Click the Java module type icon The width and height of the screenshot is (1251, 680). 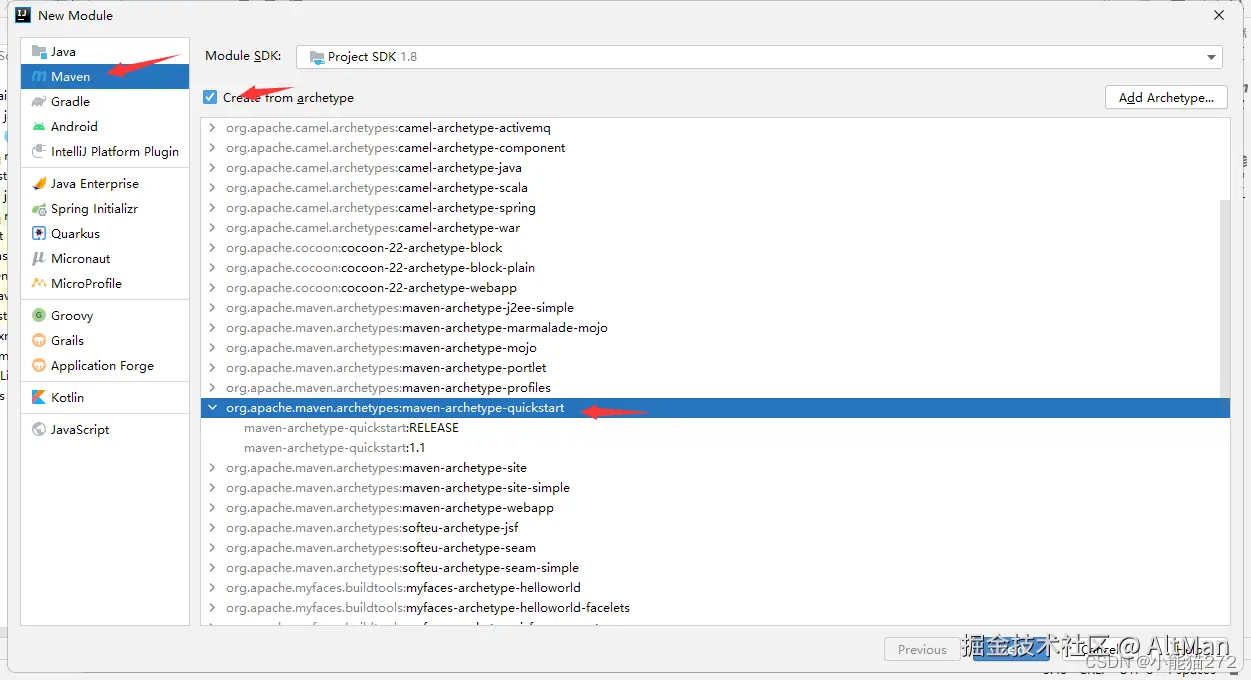pyautogui.click(x=39, y=52)
